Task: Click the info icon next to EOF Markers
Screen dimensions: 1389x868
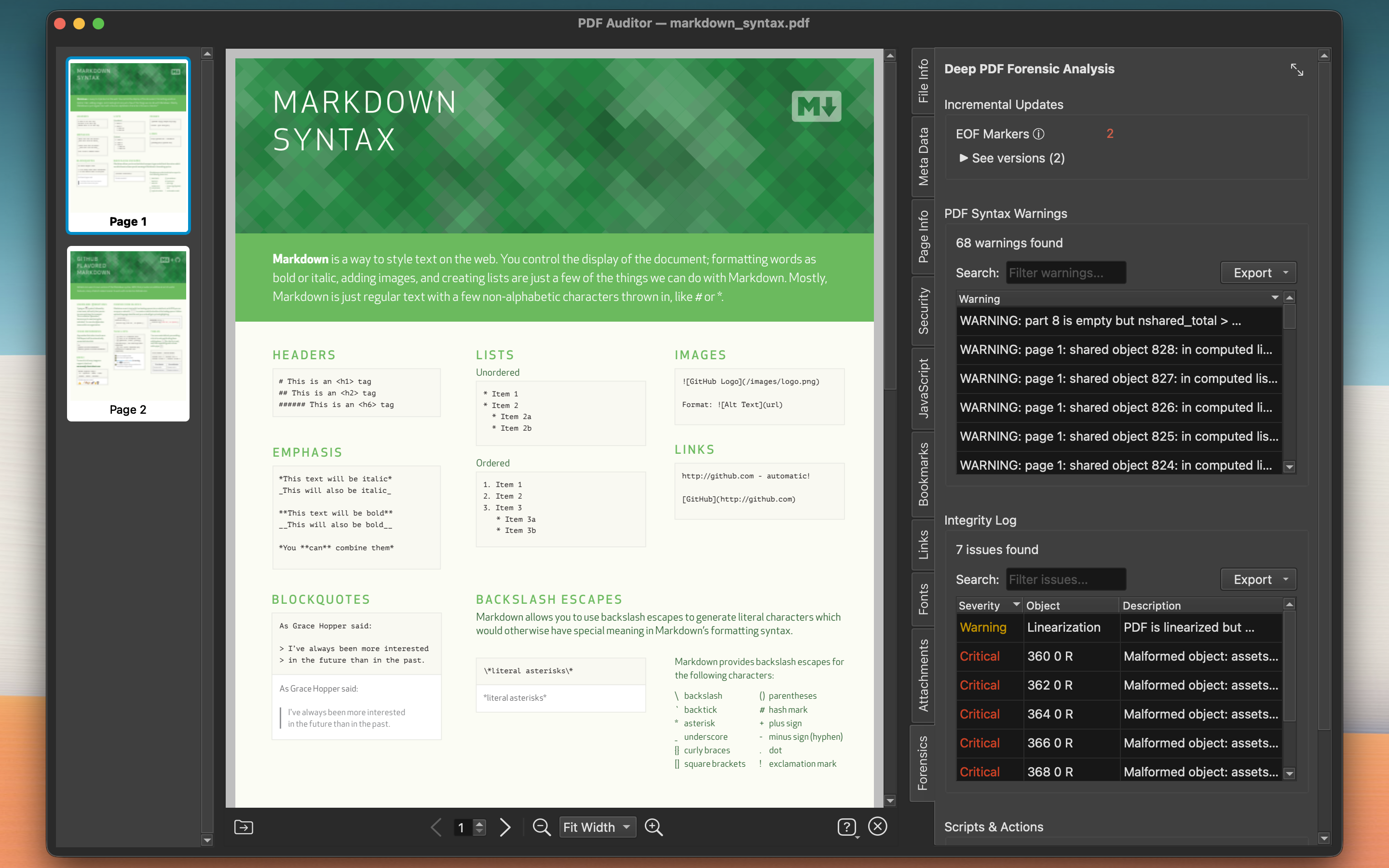Action: [x=1039, y=134]
